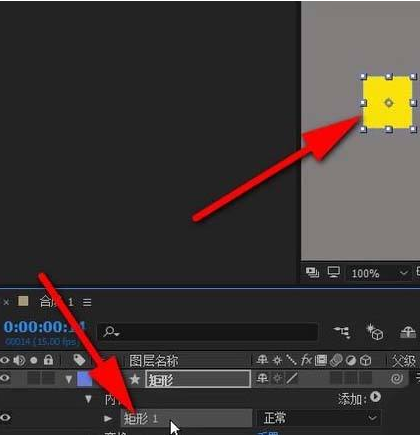
Task: Open the 合成 1 panel menu icon
Action: pyautogui.click(x=87, y=302)
